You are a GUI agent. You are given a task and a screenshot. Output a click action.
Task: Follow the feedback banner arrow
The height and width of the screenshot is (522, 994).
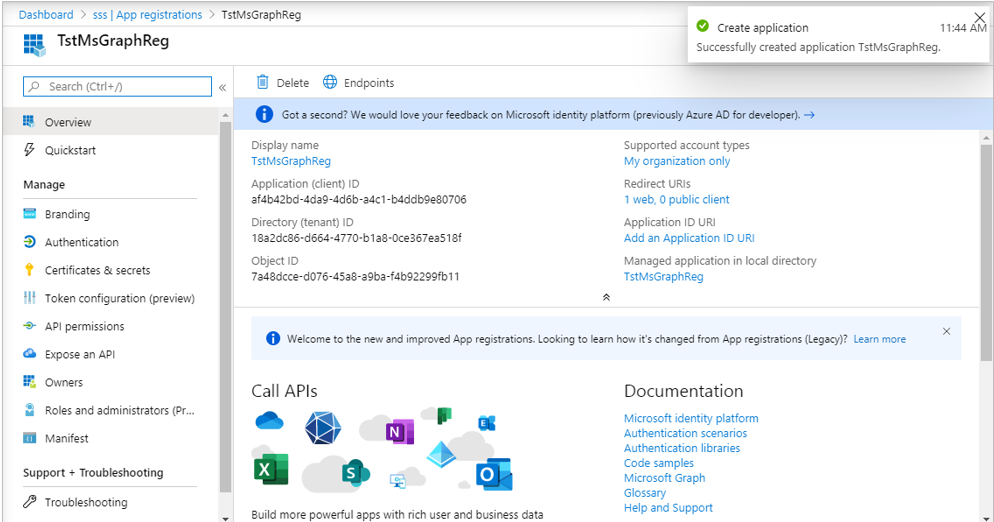[810, 115]
